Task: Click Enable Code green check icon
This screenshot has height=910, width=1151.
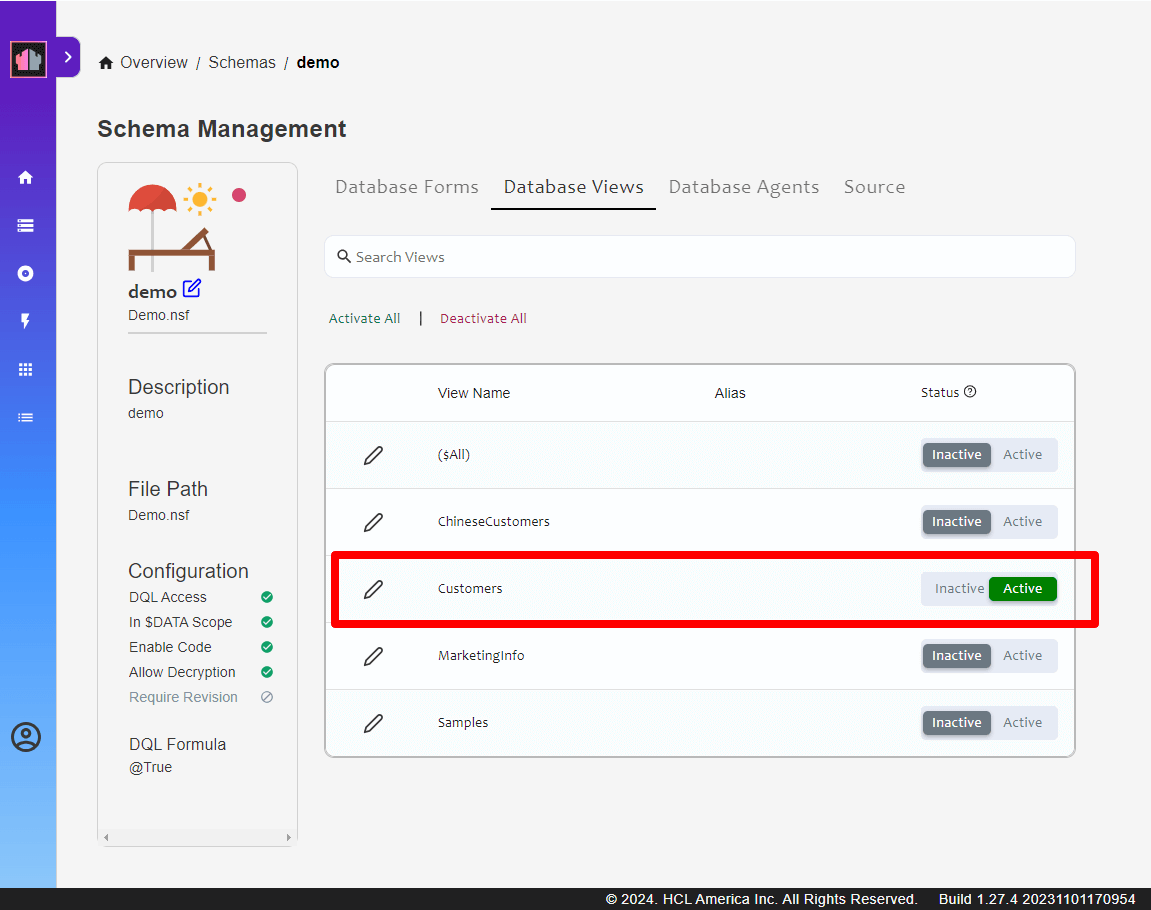Action: (267, 647)
